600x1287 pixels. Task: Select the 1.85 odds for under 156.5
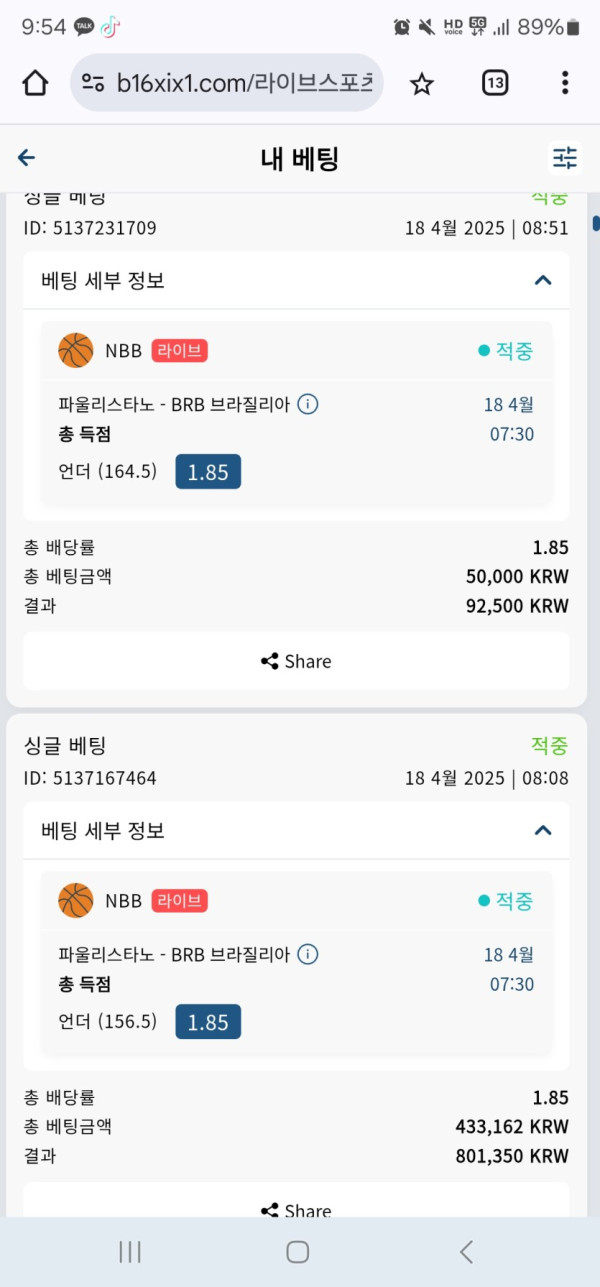(208, 1022)
